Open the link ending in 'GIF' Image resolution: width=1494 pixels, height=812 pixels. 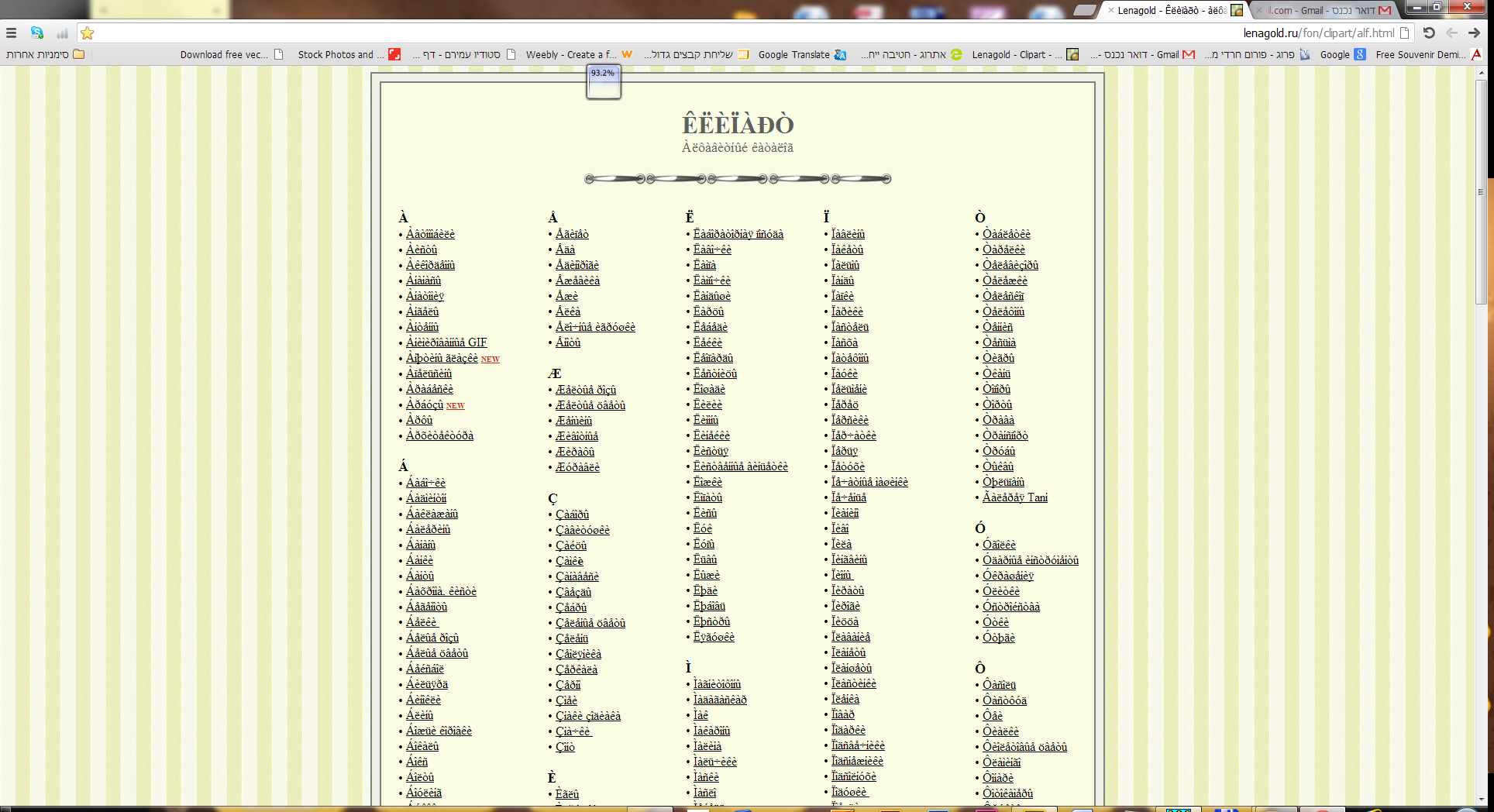(446, 342)
